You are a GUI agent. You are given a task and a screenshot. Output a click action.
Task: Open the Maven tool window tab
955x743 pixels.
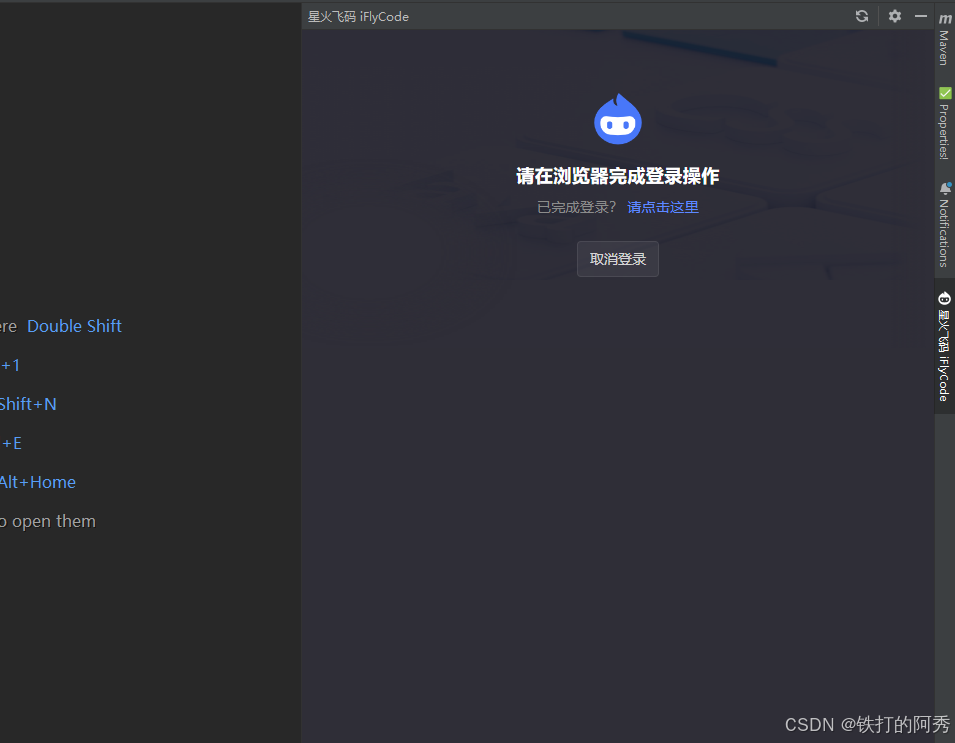click(x=944, y=39)
